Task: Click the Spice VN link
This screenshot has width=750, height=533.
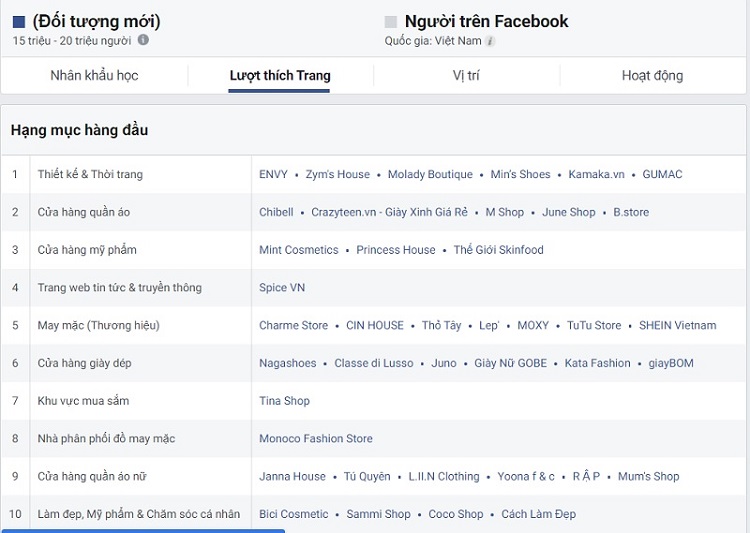Action: click(282, 288)
